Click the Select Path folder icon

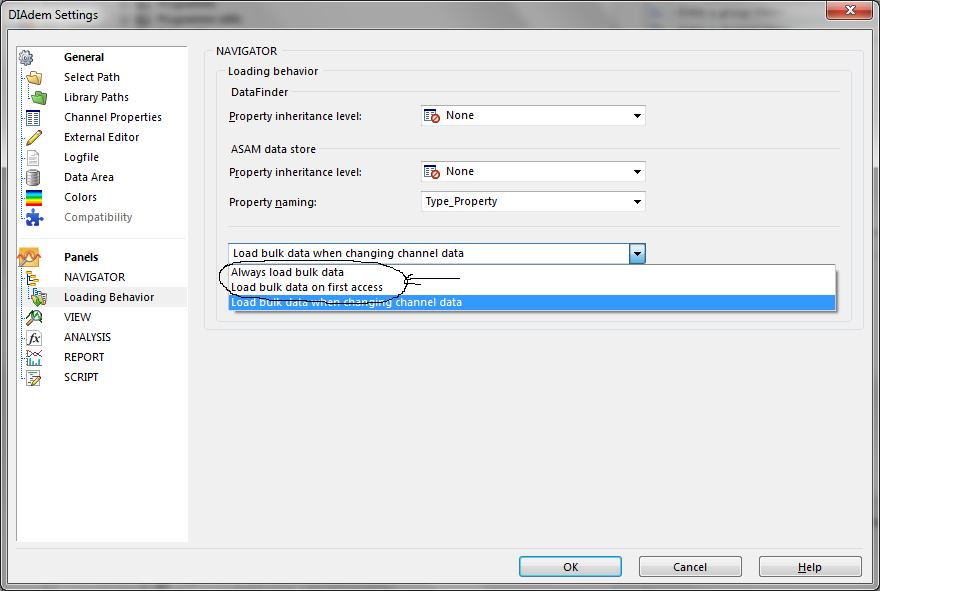click(x=35, y=78)
